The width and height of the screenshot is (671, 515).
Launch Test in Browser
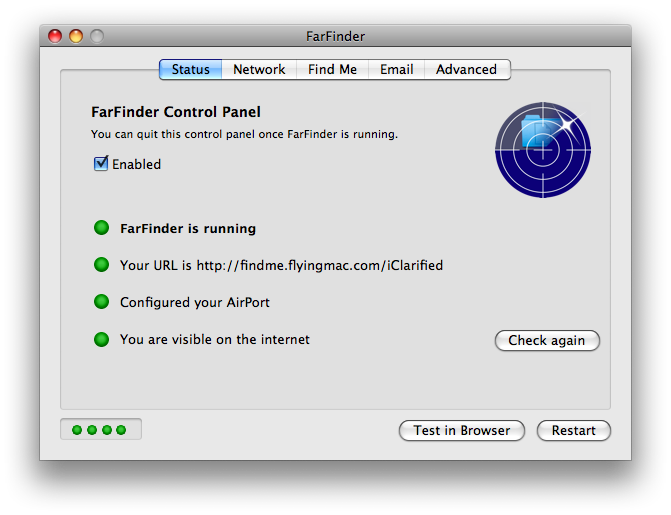[462, 430]
